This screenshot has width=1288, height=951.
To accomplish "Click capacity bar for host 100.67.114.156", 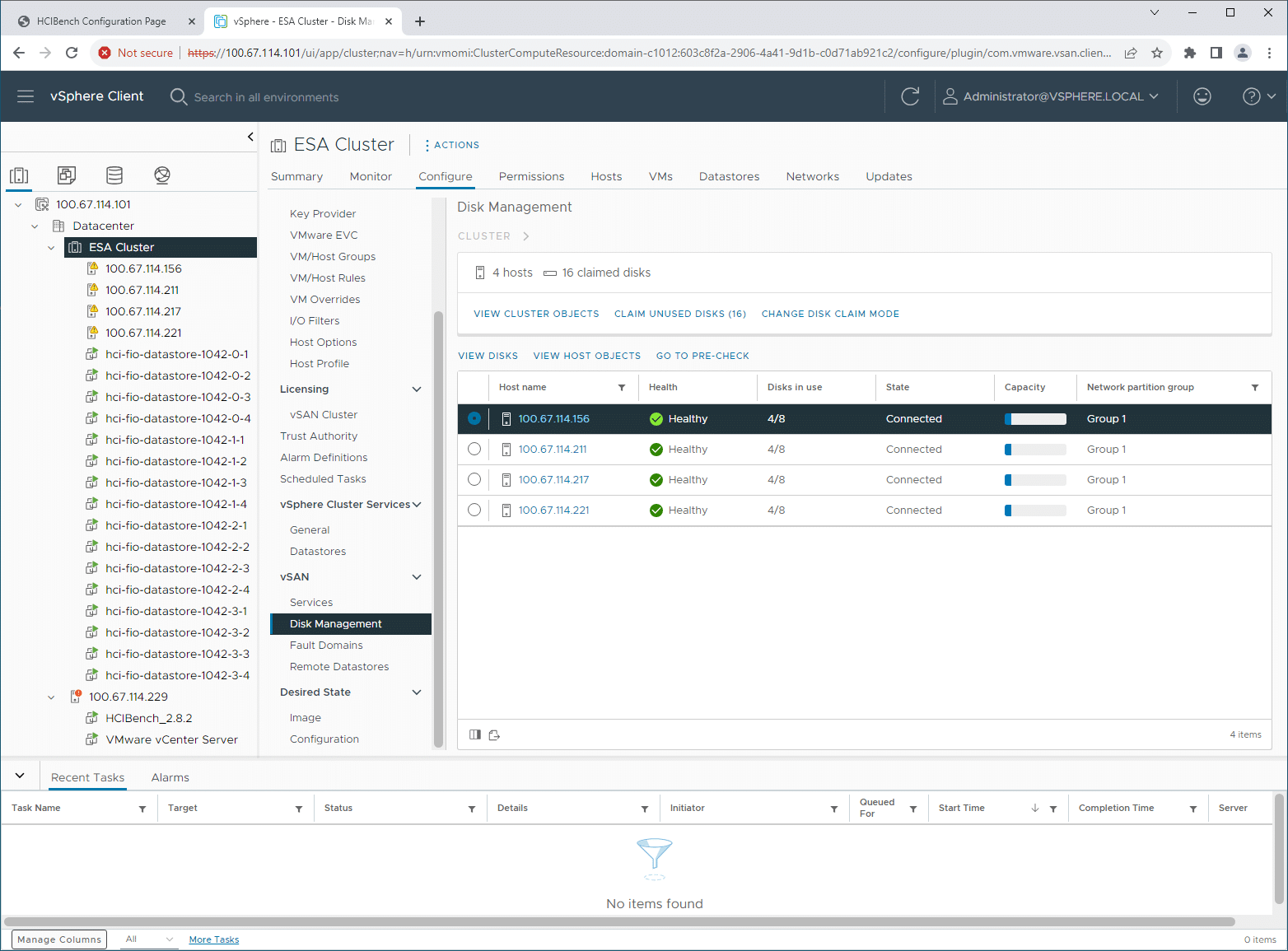I will pos(1035,419).
